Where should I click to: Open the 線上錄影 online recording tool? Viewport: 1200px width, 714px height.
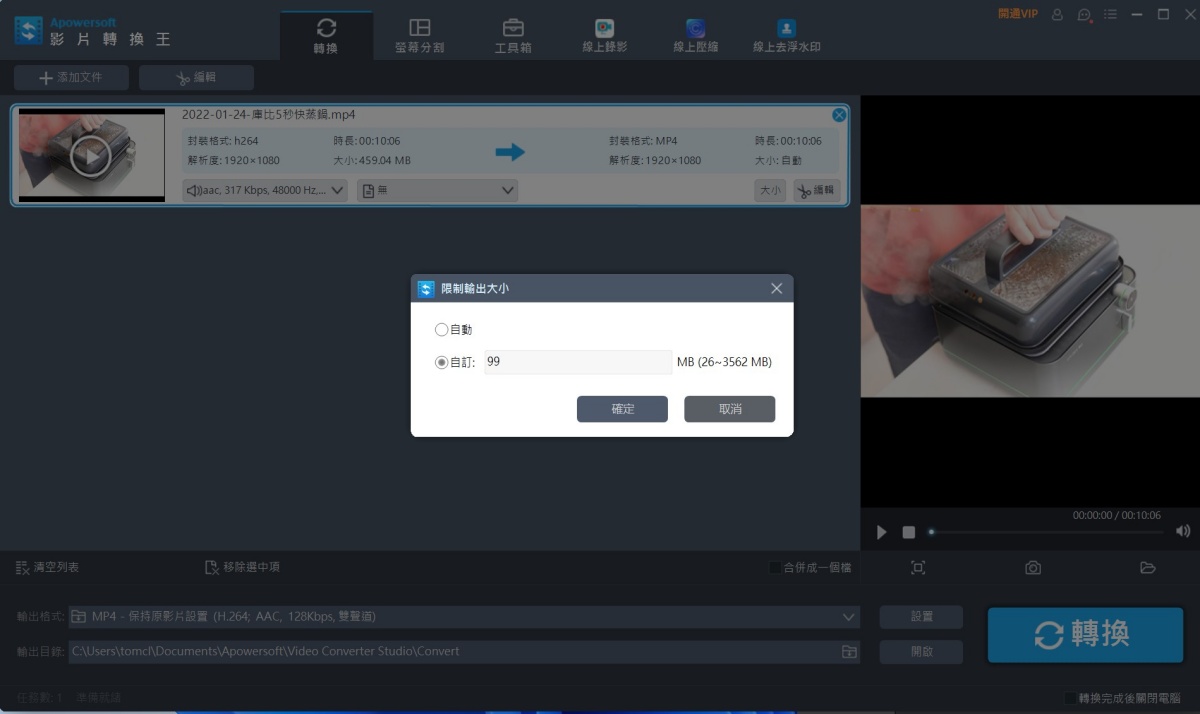(604, 35)
